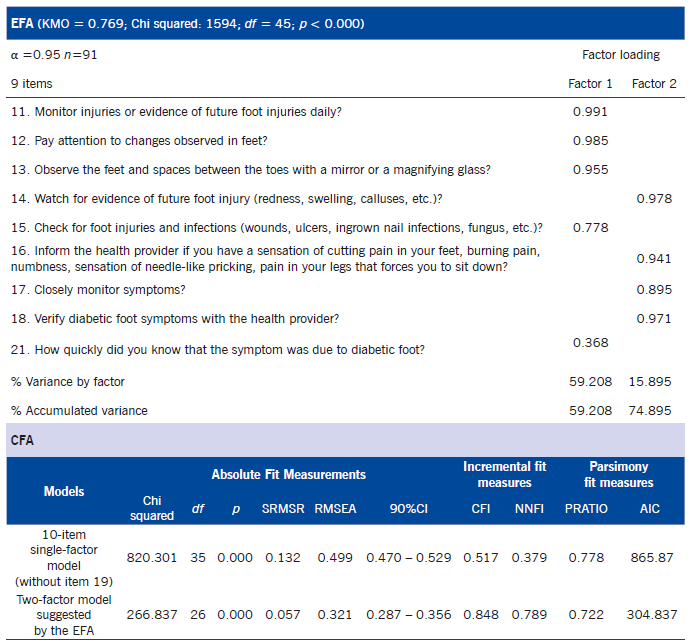Select the RMSEA column header
This screenshot has height=643, width=694.
[x=335, y=508]
